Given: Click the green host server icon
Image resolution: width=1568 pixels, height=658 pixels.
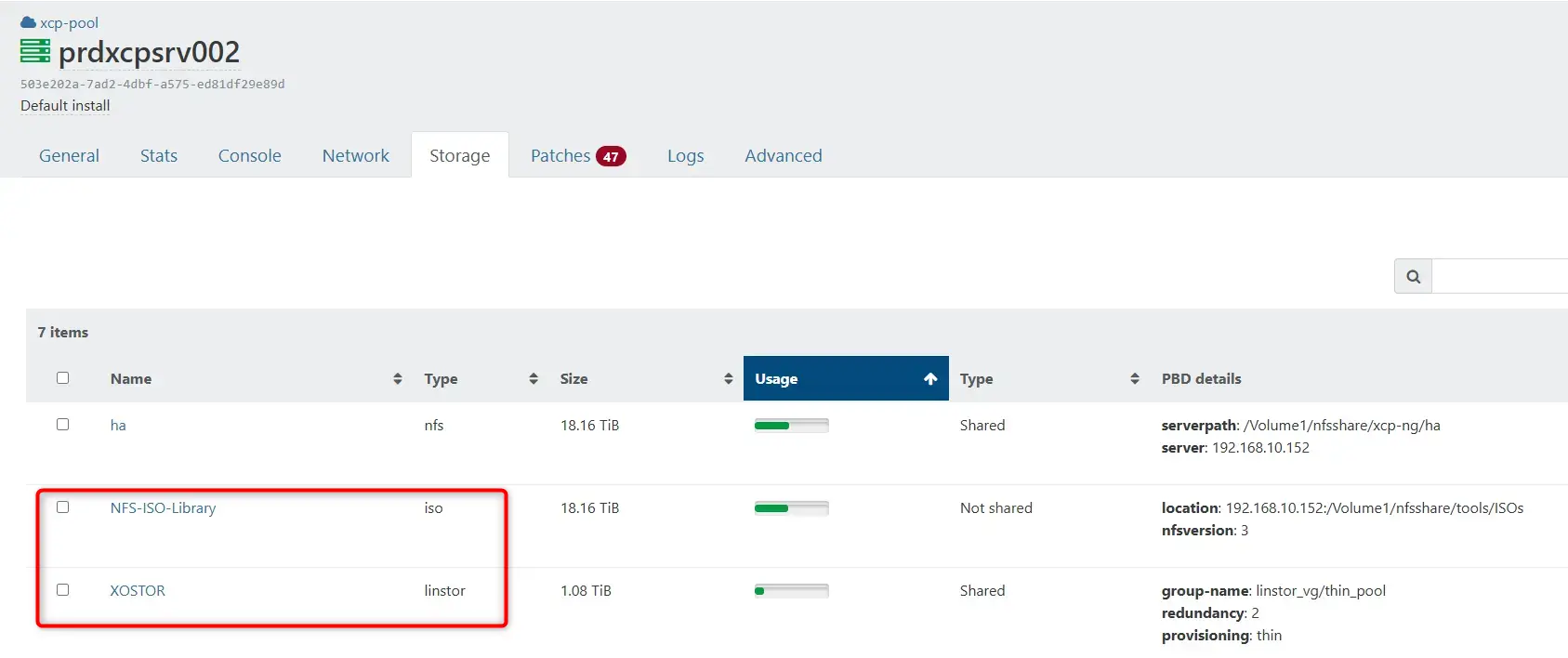Looking at the screenshot, I should 35,52.
